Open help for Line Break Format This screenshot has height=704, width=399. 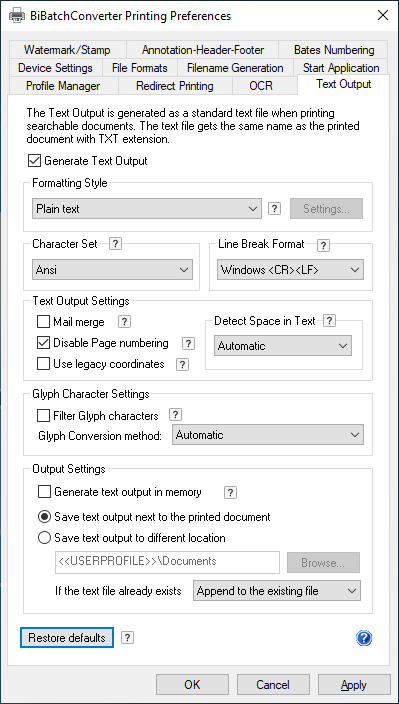[323, 246]
